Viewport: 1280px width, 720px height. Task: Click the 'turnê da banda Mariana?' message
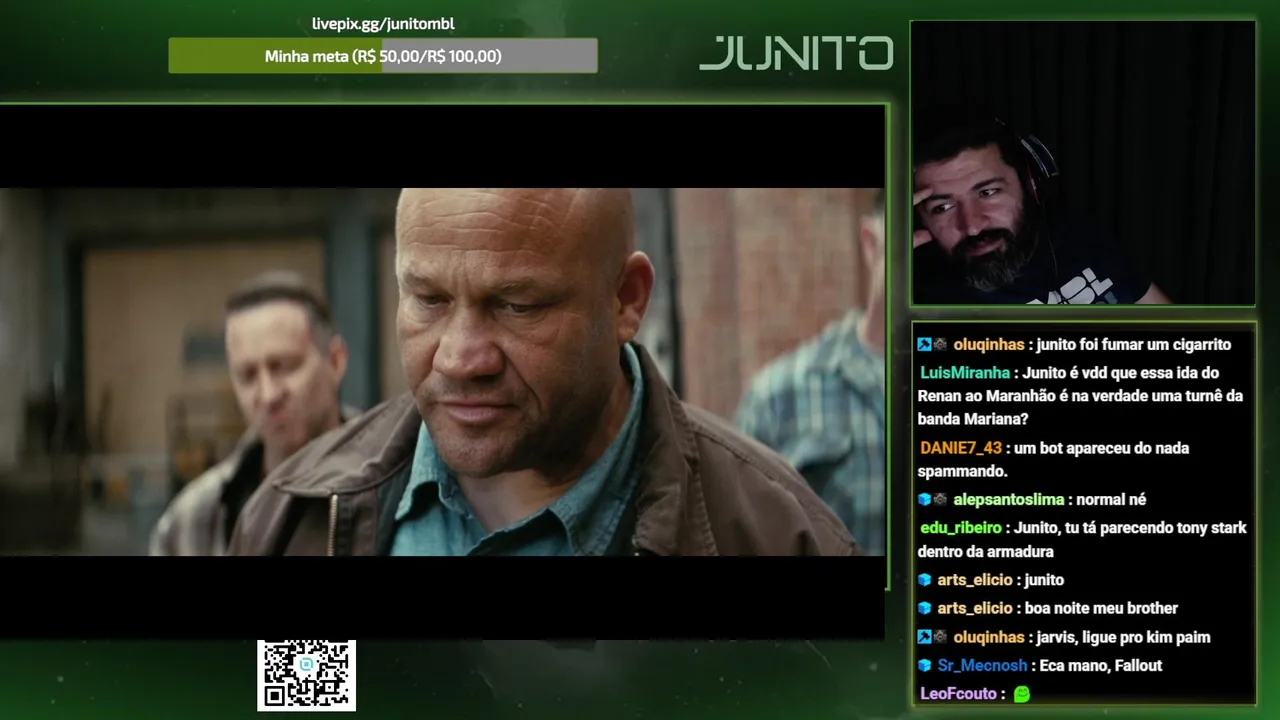[1080, 395]
